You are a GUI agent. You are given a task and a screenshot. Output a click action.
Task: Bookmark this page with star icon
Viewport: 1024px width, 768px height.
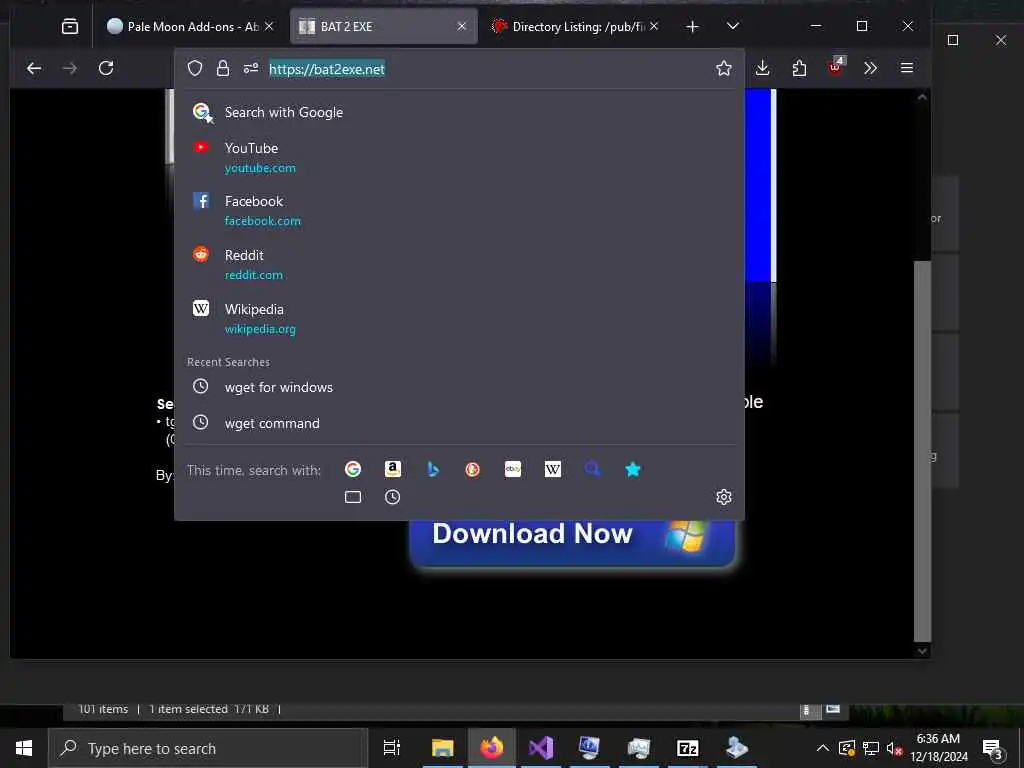(724, 69)
